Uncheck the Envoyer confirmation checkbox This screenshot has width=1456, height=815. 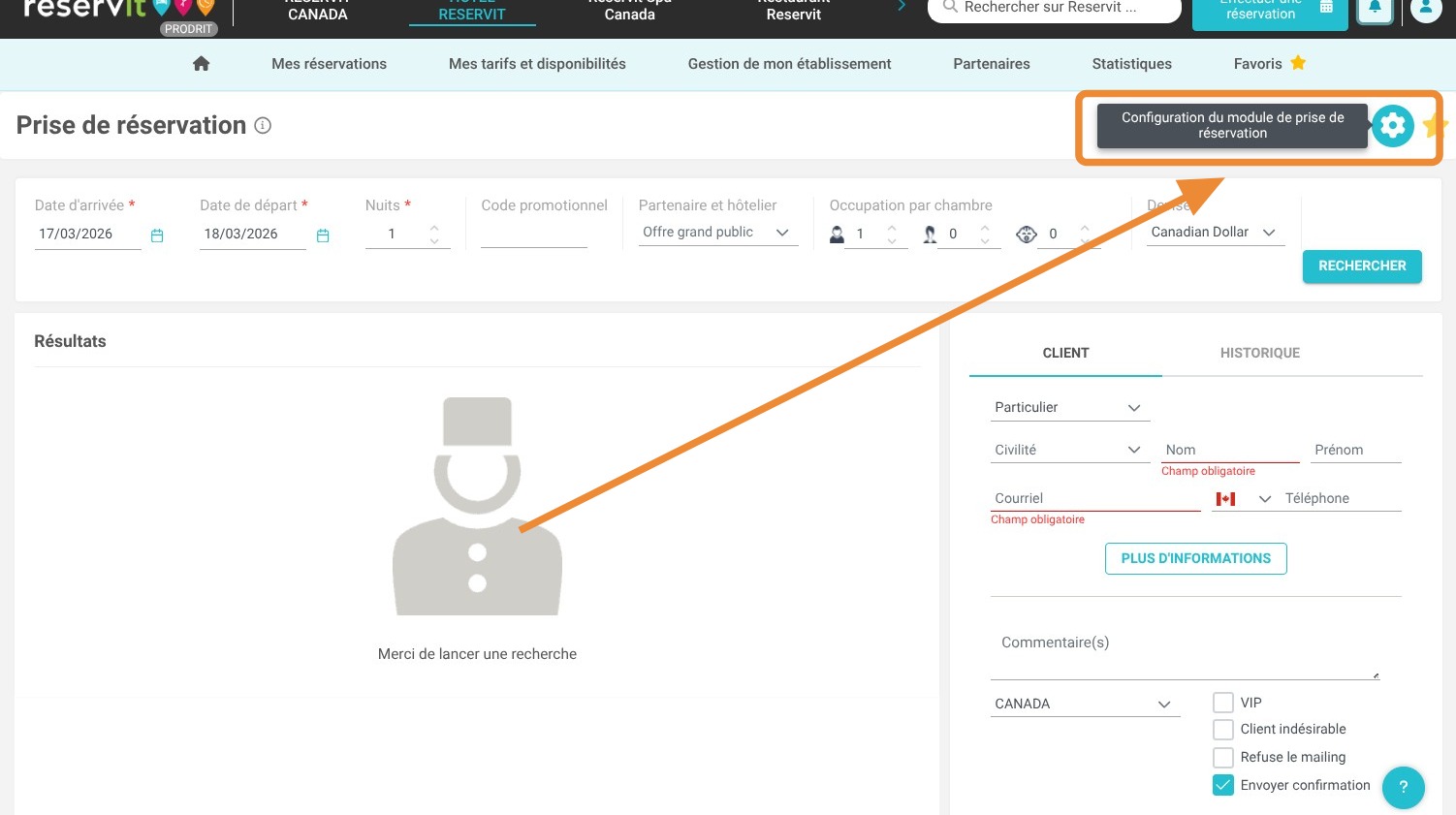pyautogui.click(x=1223, y=786)
